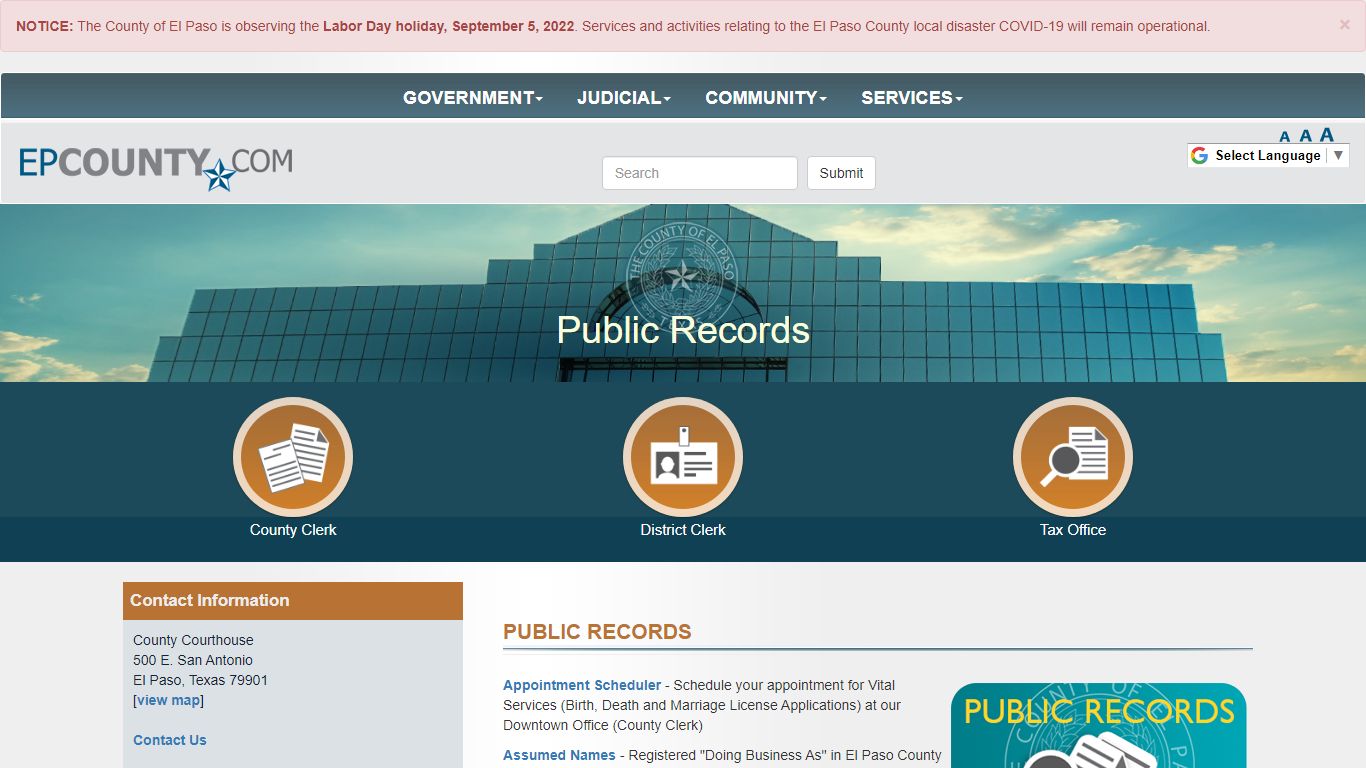Open the County Clerk records icon
1366x768 pixels.
coord(293,457)
